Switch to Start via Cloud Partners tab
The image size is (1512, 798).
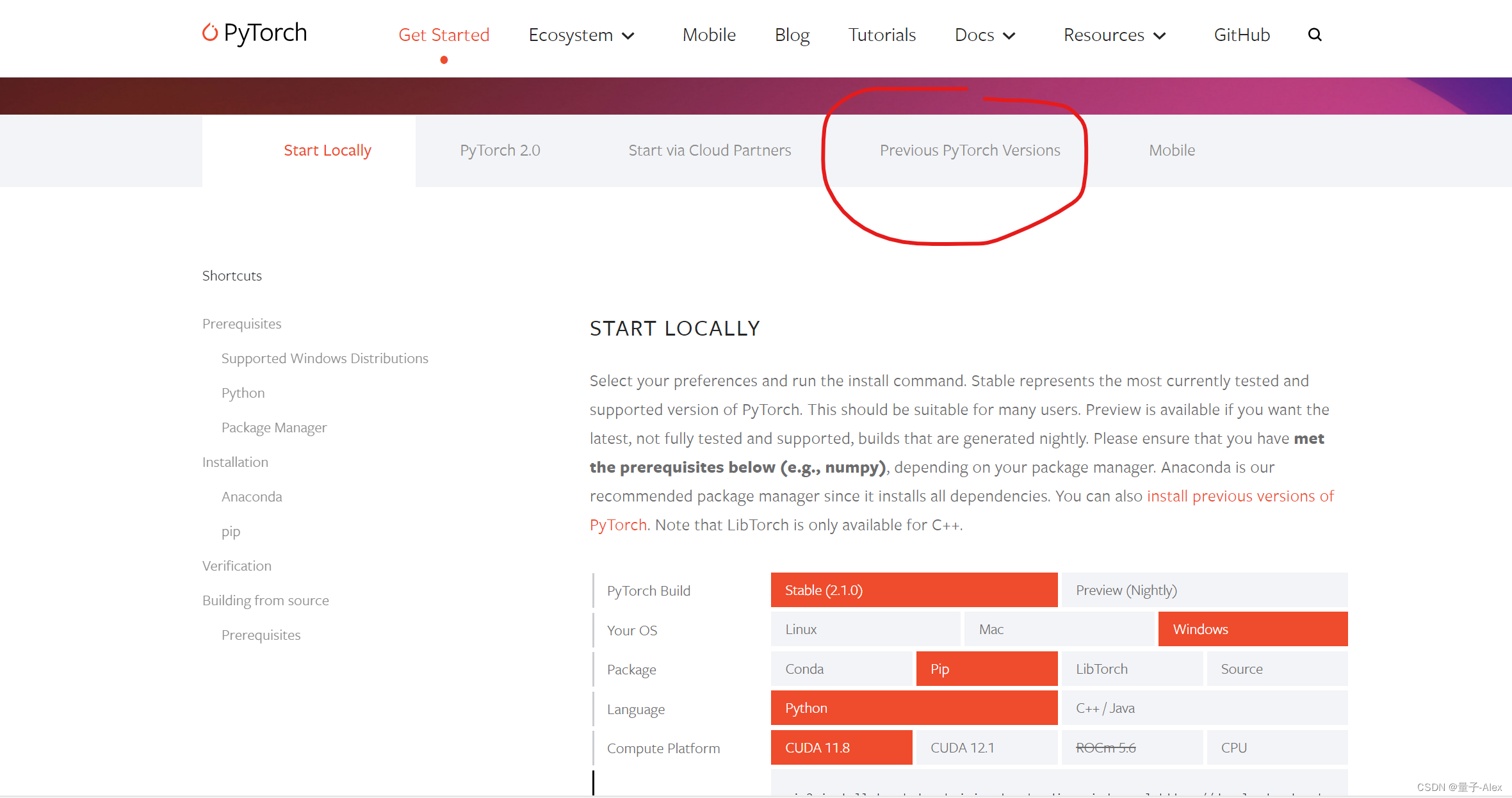coord(710,151)
